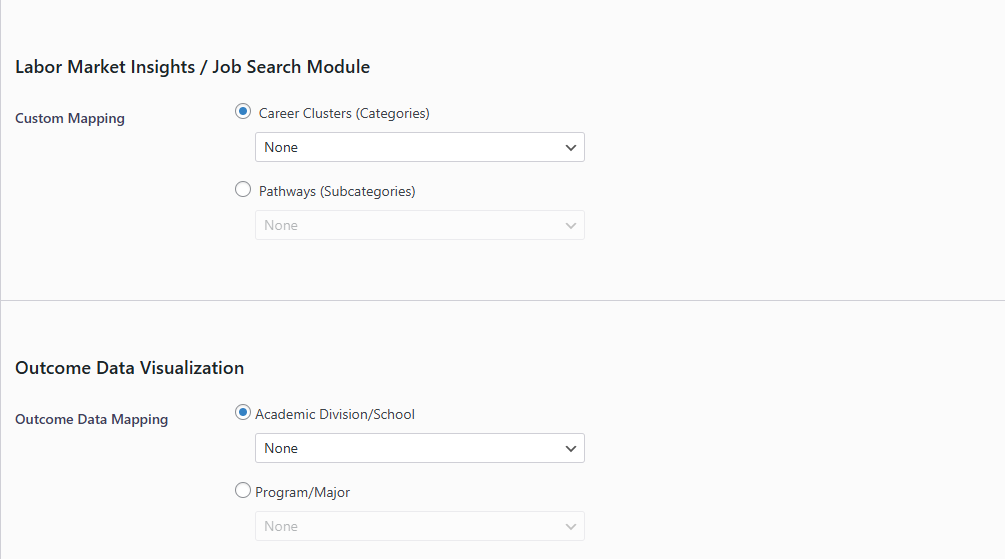Click the 'Custom Mapping' field label

(x=70, y=119)
